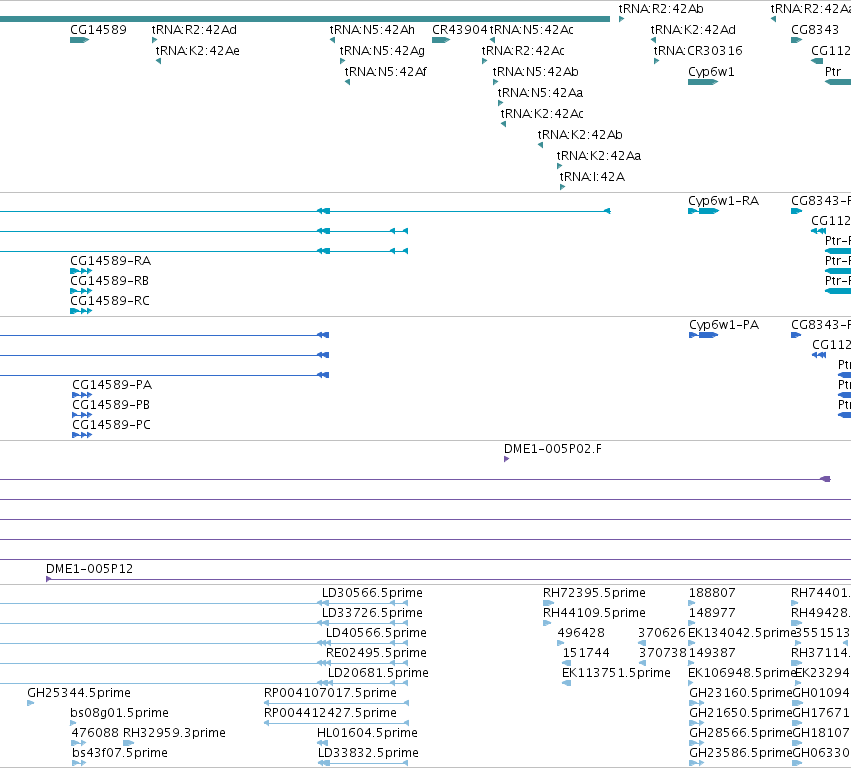Screen dimensions: 851x768
Task: Click the RP004412427.5prime label
Action: pyautogui.click(x=330, y=713)
